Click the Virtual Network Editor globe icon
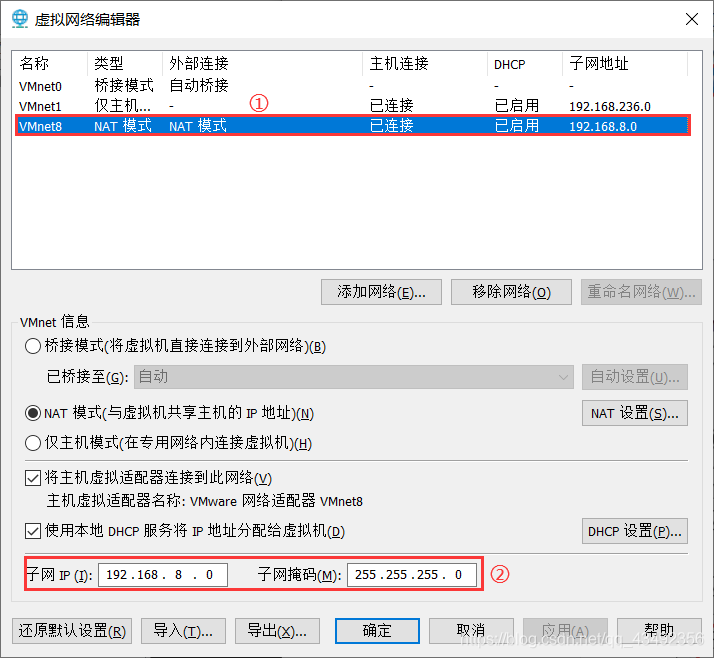 [20, 19]
